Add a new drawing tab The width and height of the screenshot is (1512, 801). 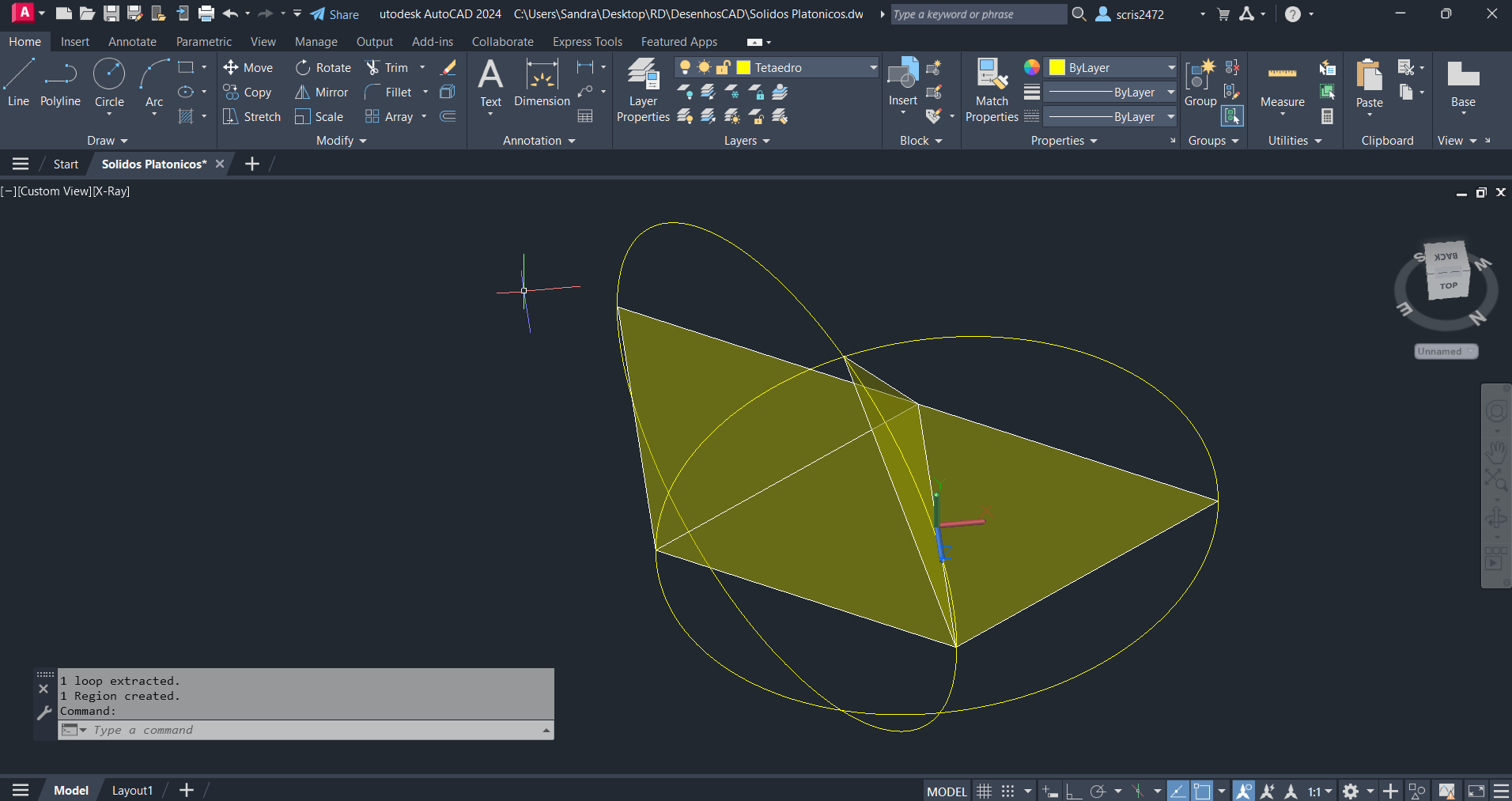251,164
